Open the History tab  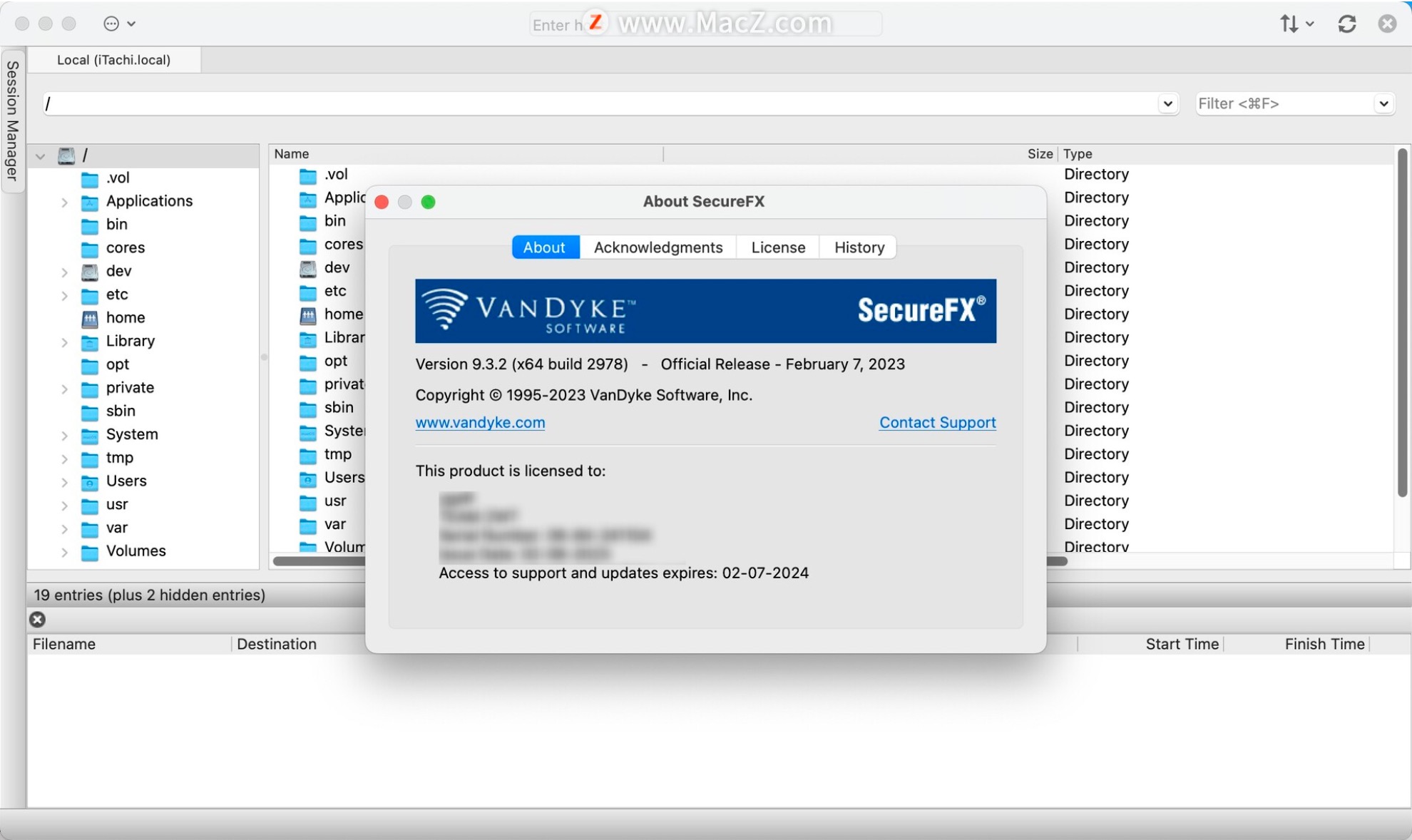[x=859, y=247]
